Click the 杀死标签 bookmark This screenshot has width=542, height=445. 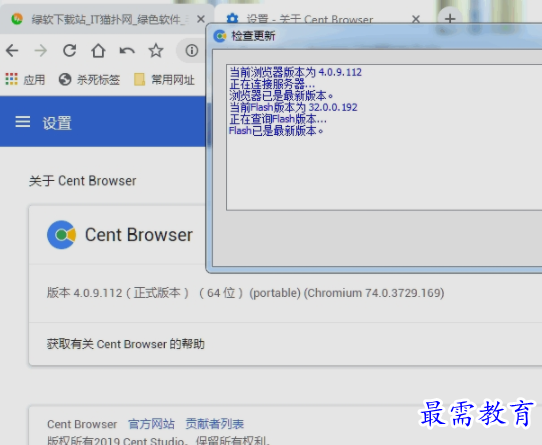pyautogui.click(x=89, y=80)
